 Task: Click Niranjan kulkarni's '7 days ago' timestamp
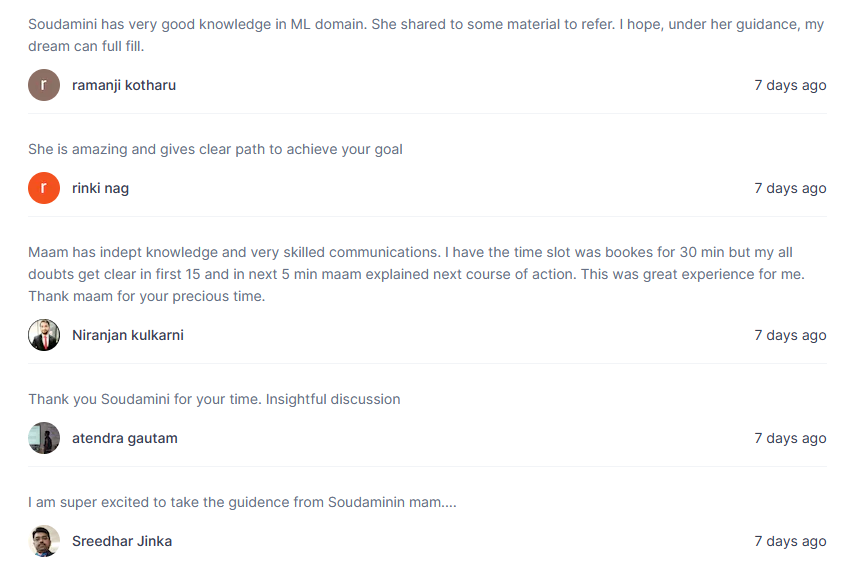(x=790, y=335)
